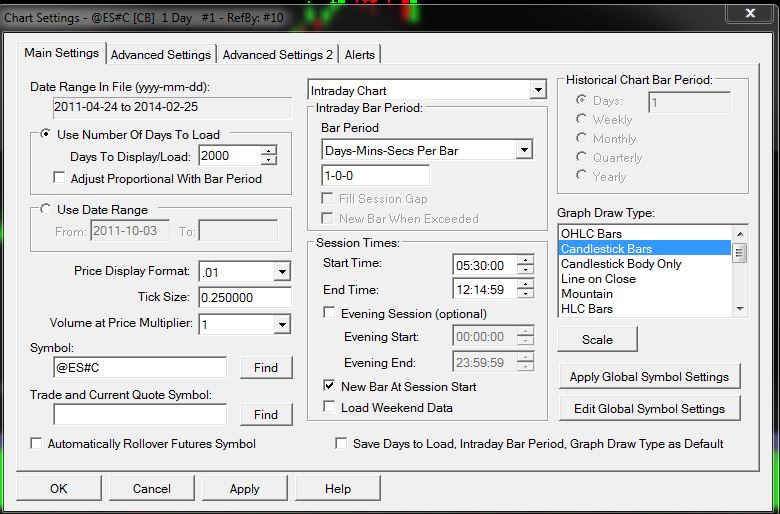Open the Intraday Chart type dropdown
This screenshot has width=780, height=514.
(x=538, y=91)
